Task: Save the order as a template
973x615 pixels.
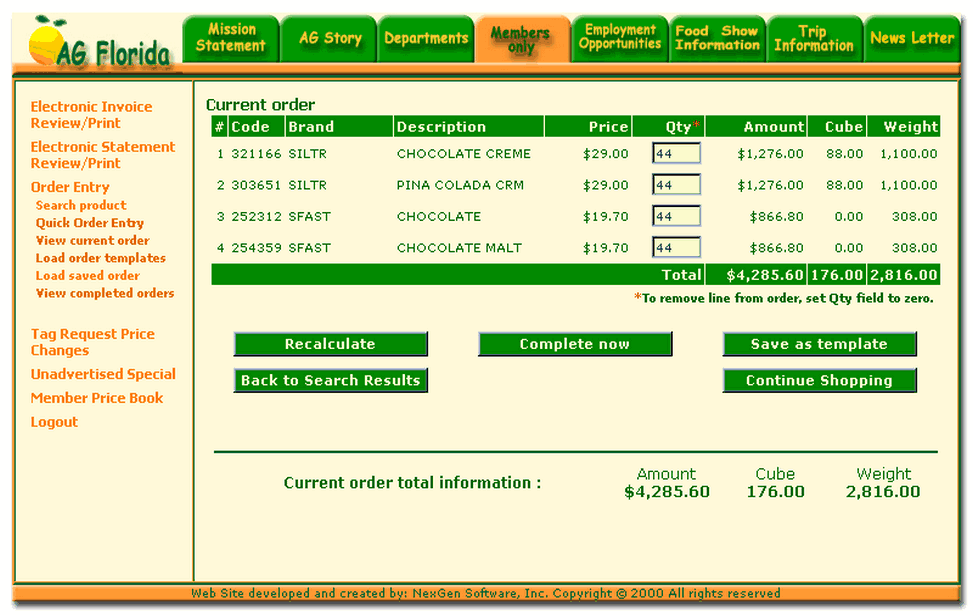Action: click(x=819, y=343)
